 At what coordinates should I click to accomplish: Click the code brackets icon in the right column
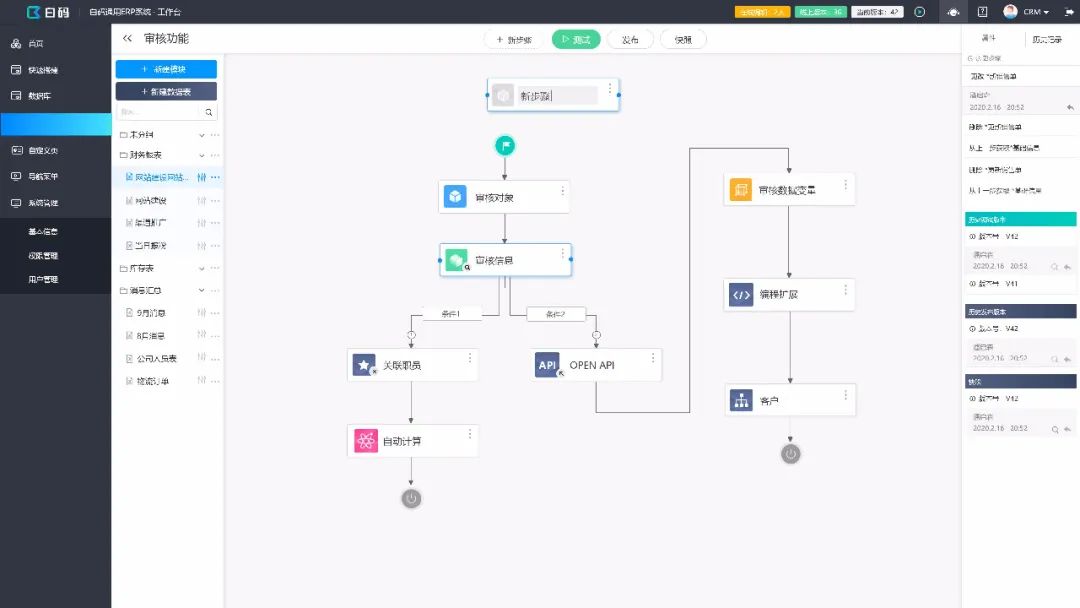click(741, 295)
